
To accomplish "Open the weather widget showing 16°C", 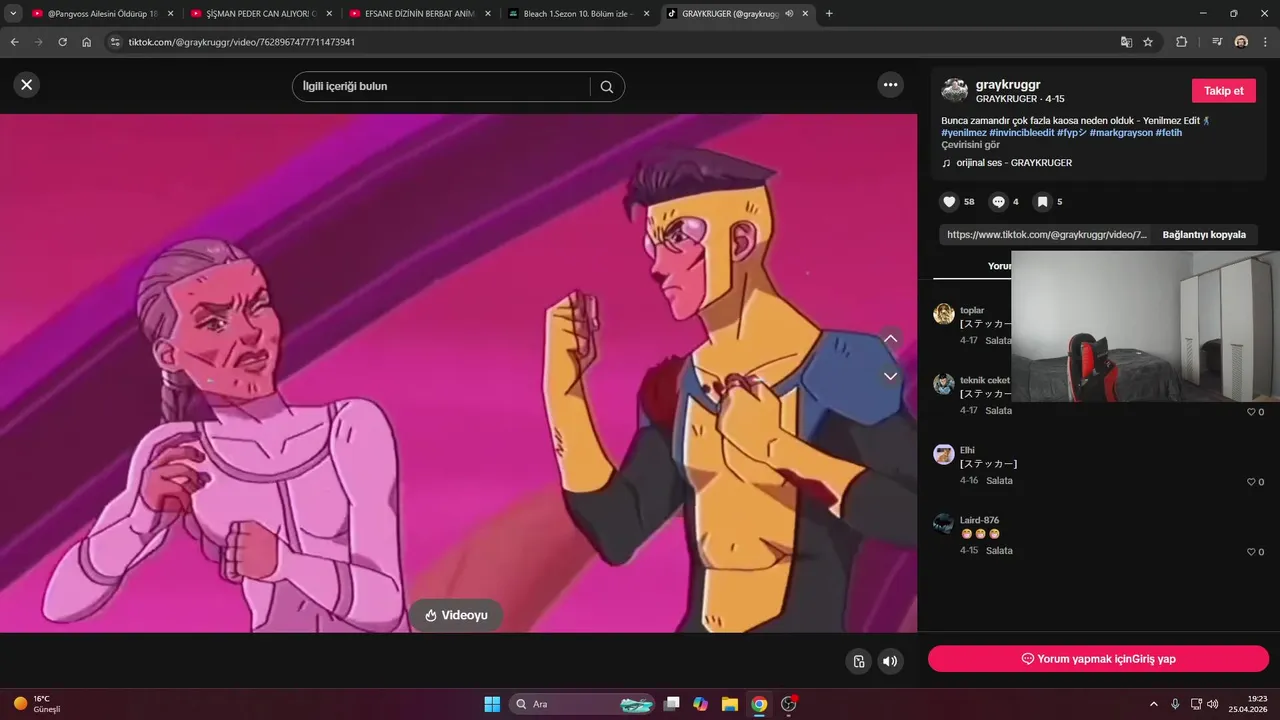I will [37, 704].
